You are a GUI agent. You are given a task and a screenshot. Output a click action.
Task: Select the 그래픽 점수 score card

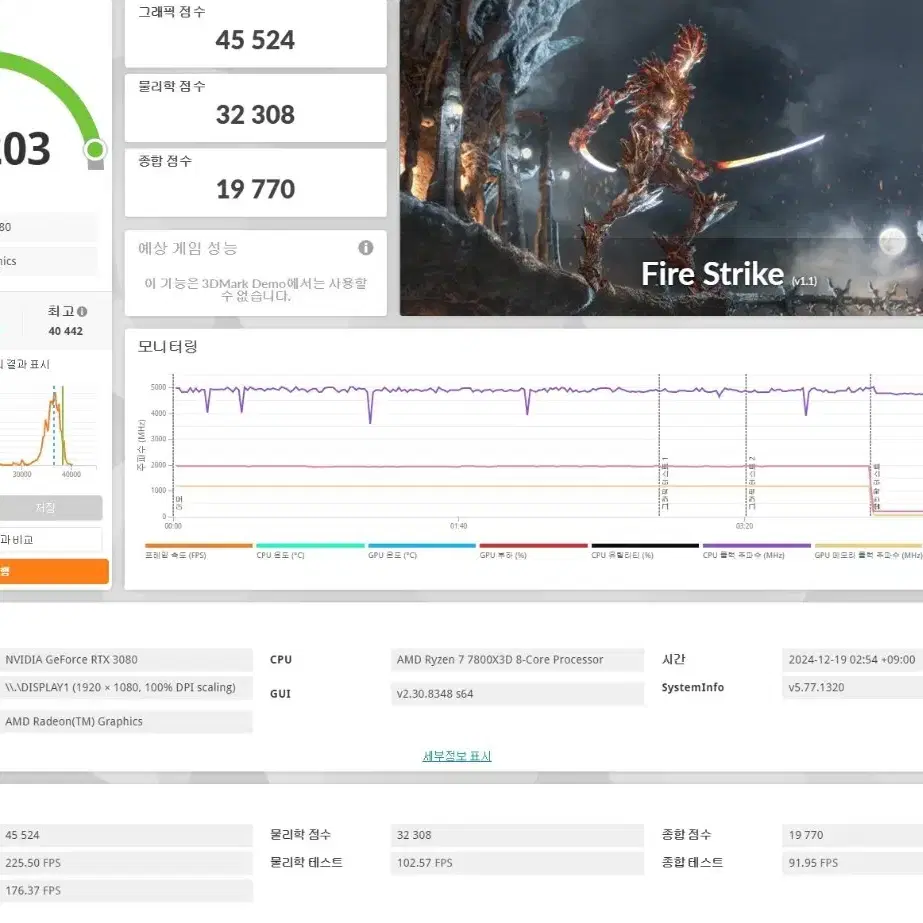tap(255, 34)
